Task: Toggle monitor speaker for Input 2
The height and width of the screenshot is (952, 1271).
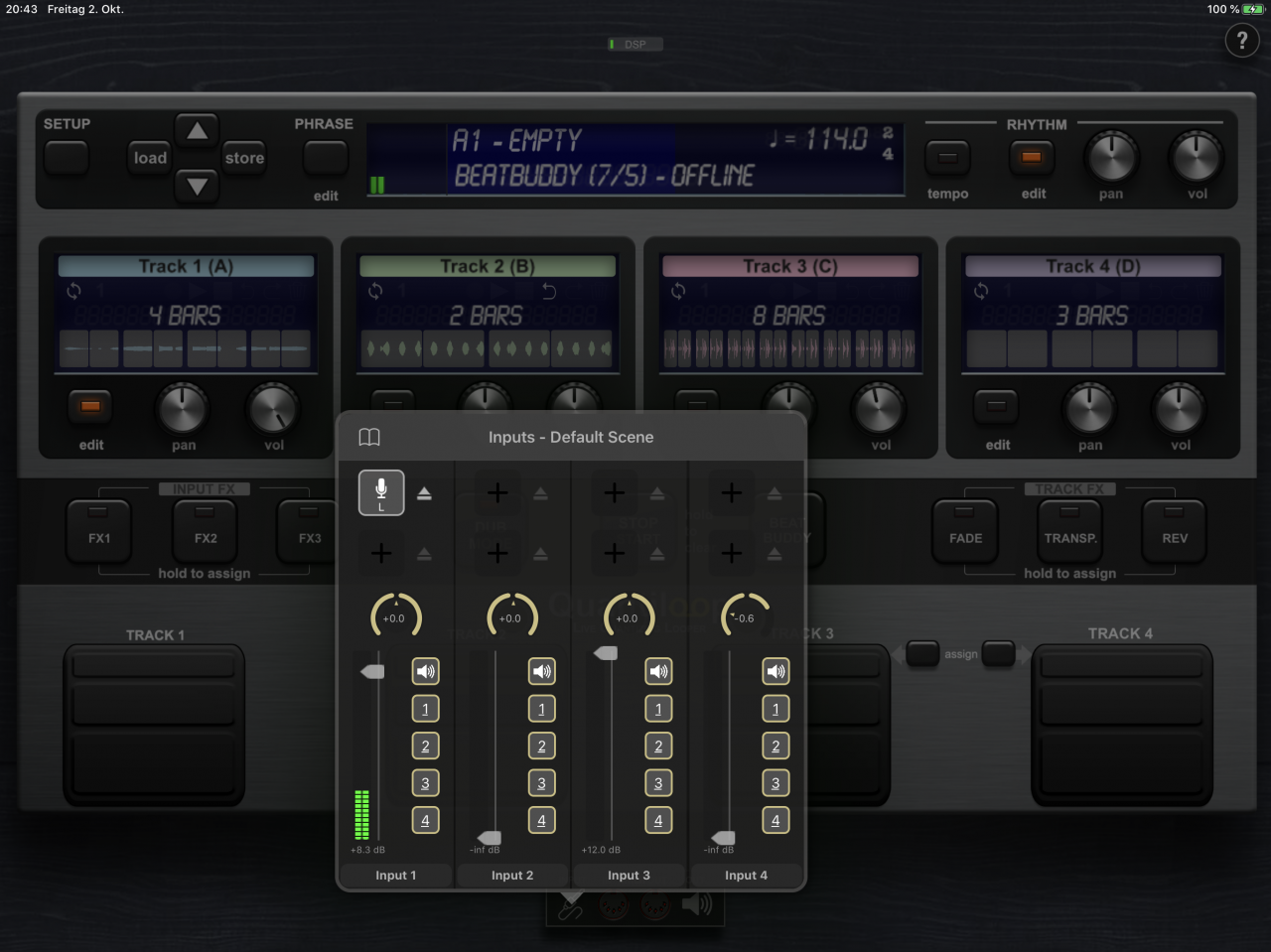Action: click(x=541, y=671)
